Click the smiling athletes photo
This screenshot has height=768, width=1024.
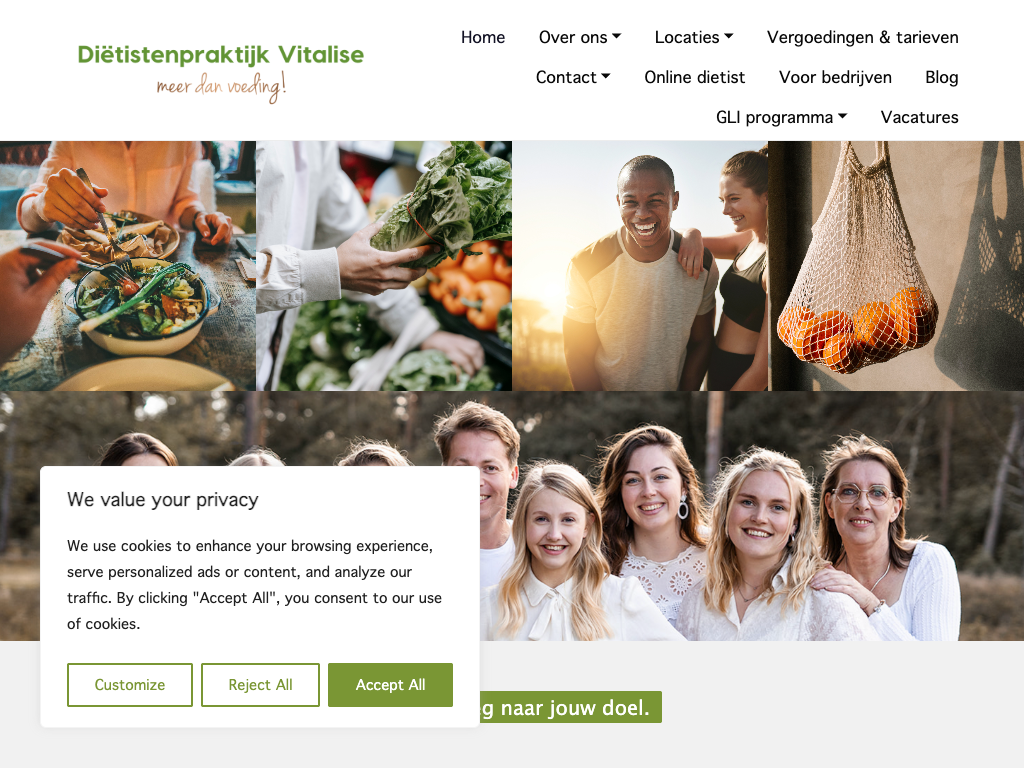point(640,266)
